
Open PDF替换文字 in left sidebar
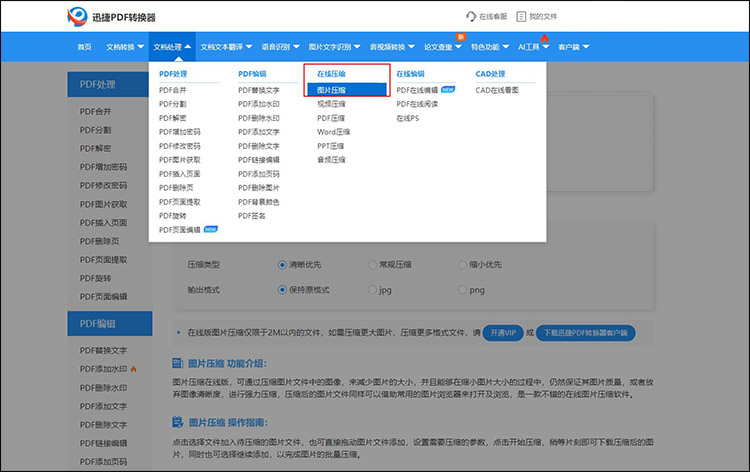coord(103,351)
